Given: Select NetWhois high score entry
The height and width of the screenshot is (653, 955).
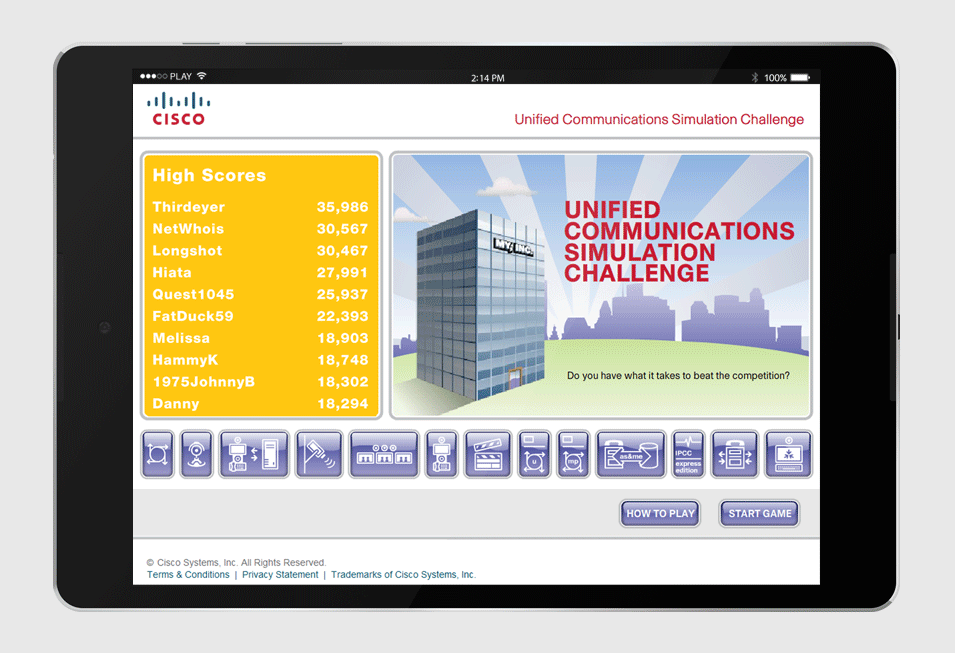Looking at the screenshot, I should click(261, 229).
